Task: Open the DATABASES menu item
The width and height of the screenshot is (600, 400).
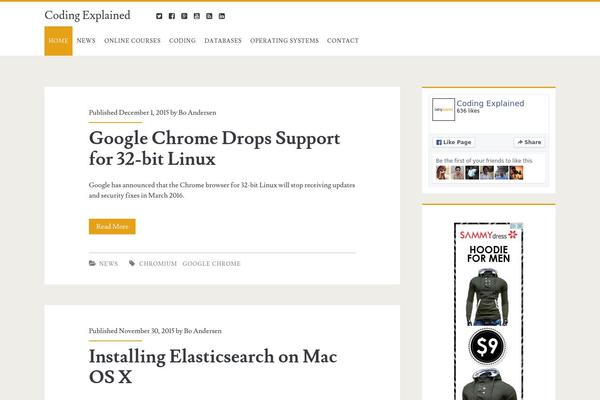Action: click(223, 41)
